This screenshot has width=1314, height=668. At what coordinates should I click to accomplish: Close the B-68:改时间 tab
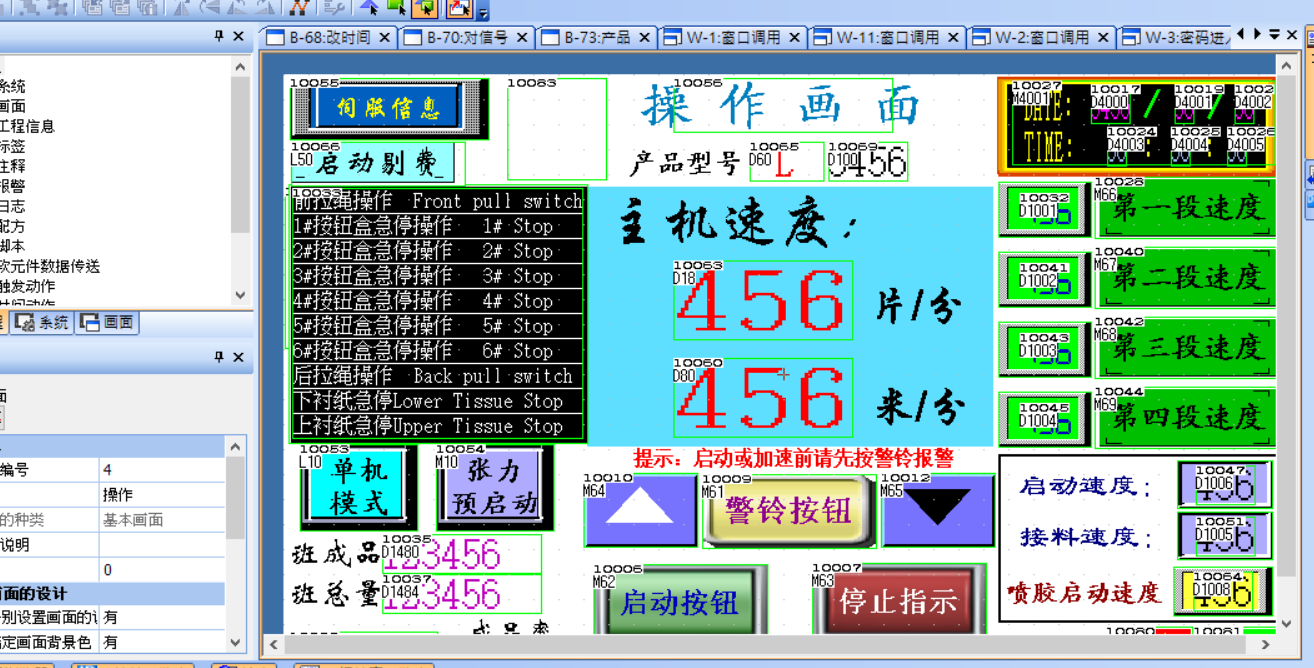click(x=385, y=37)
